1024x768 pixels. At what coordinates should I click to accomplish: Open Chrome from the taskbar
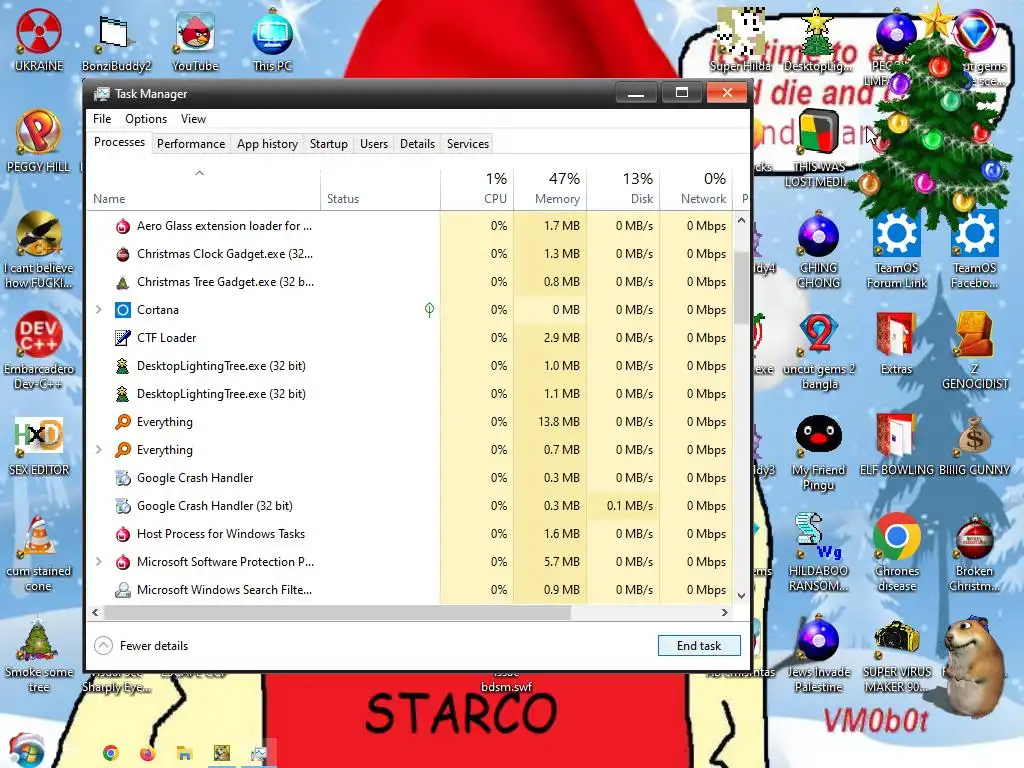point(110,753)
